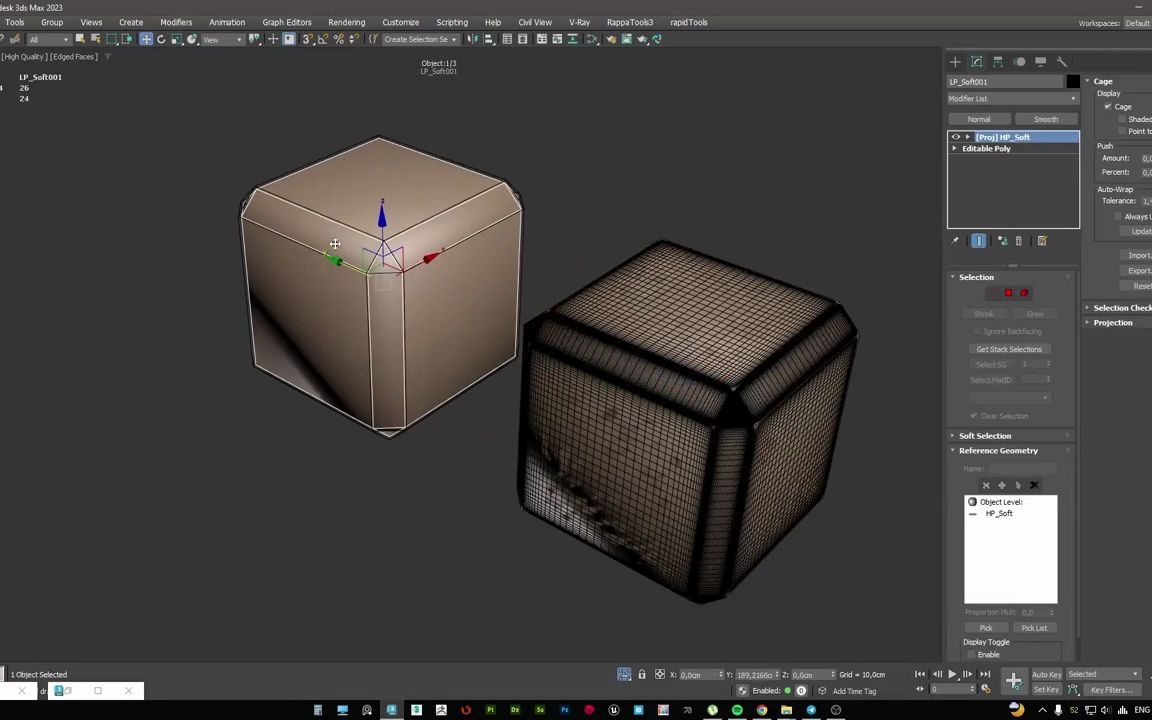This screenshot has width=1152, height=720.
Task: Open the Rendering menu
Action: [347, 22]
